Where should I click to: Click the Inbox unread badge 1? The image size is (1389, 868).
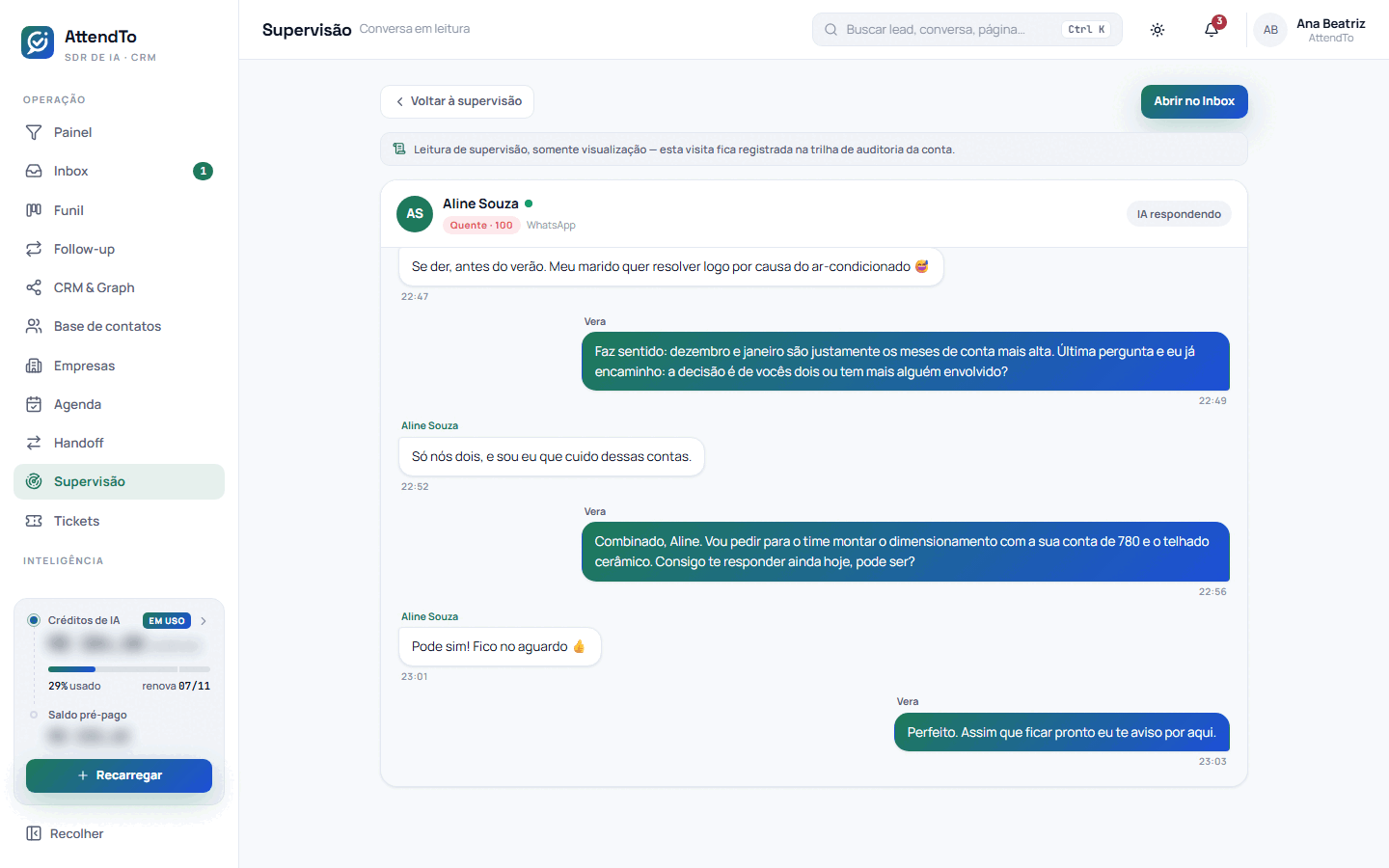coord(203,171)
